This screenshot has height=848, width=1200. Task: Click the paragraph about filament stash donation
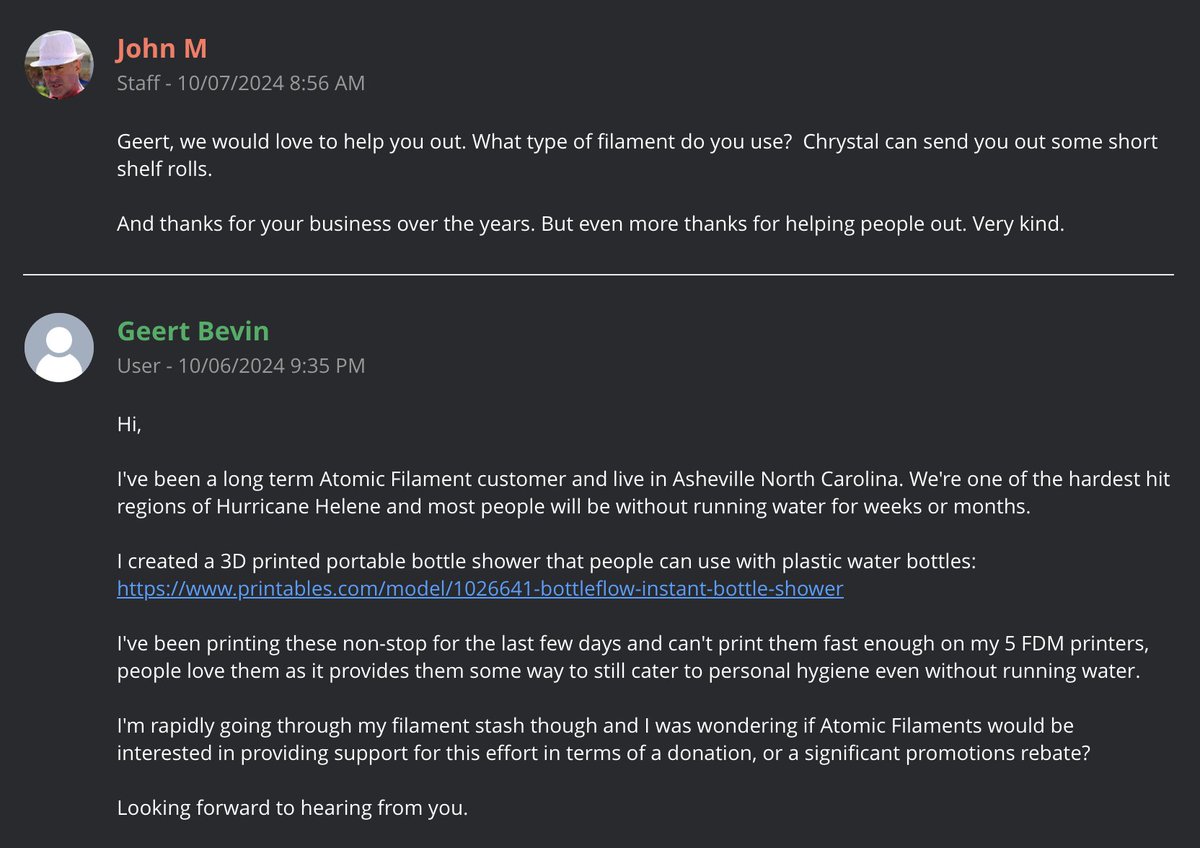tap(603, 739)
